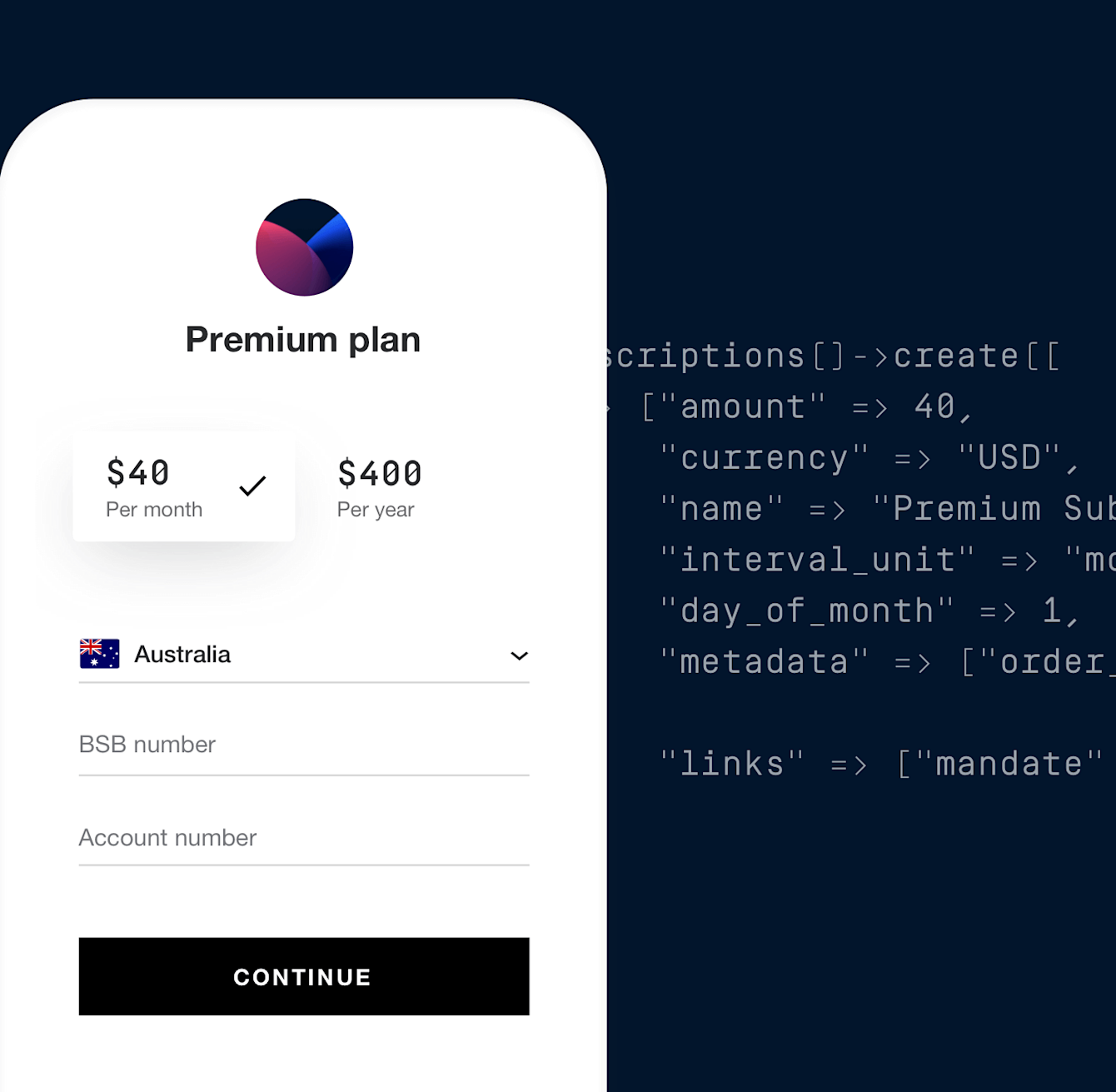Click the Per year label under $400

pos(376,510)
